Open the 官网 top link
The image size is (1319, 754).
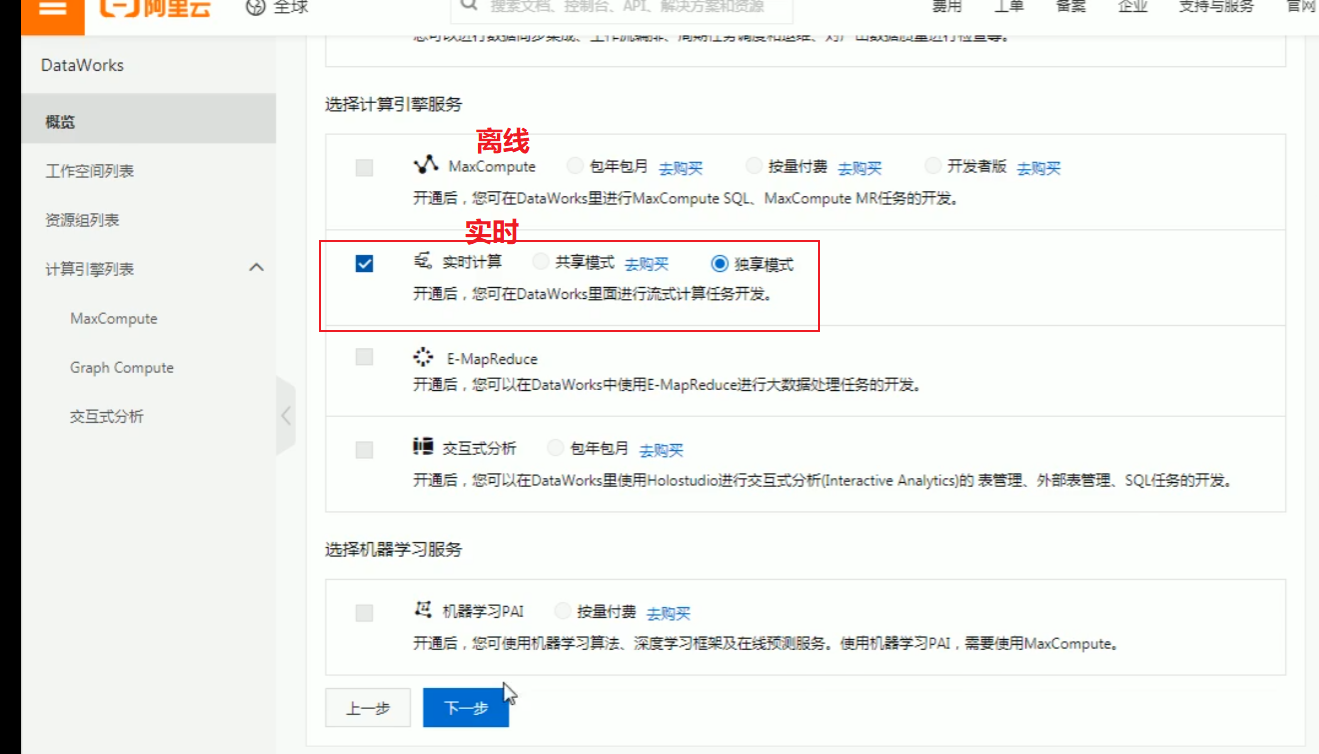[1301, 6]
